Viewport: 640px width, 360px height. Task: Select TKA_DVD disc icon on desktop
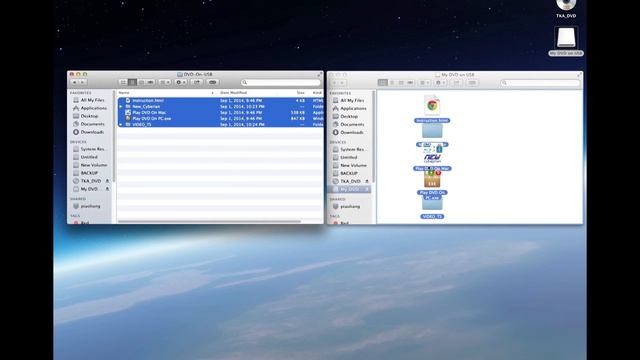[x=566, y=5]
